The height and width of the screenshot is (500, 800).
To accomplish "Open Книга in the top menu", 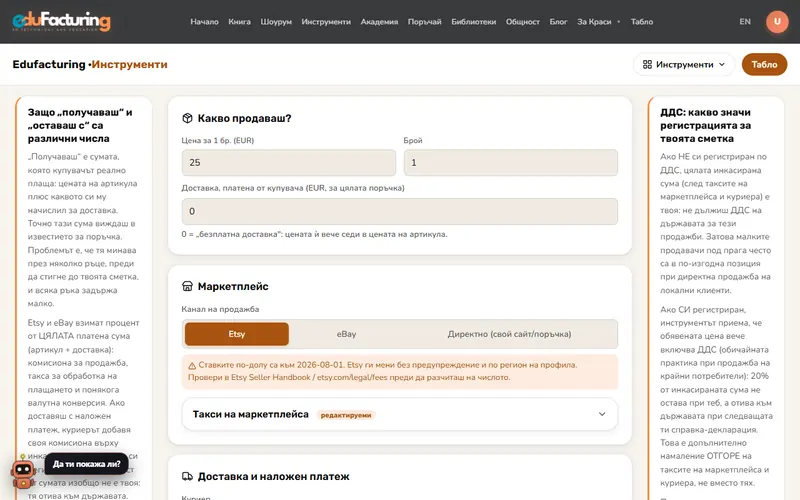I will click(239, 21).
